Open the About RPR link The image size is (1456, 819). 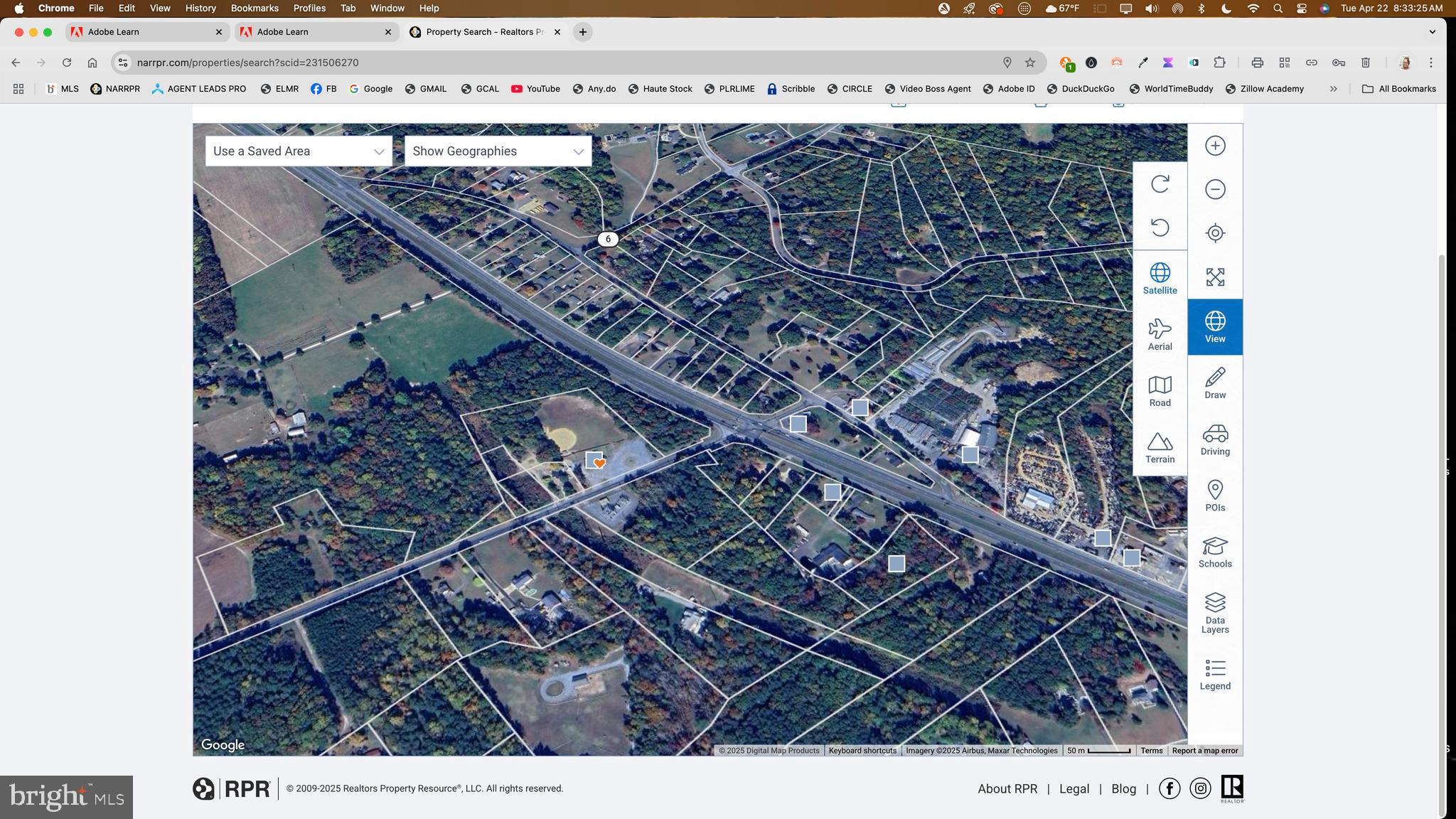(x=1007, y=789)
